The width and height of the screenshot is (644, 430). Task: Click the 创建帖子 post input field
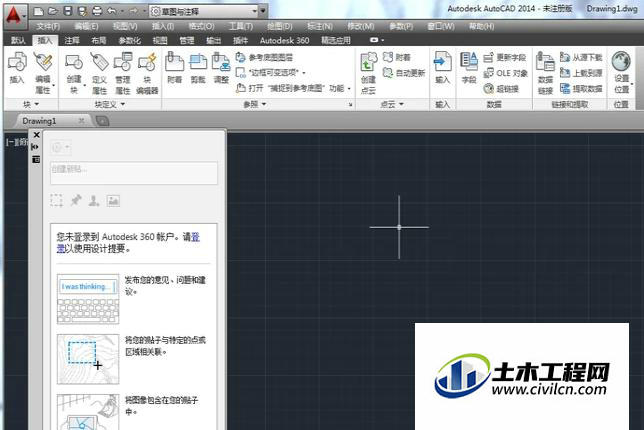pyautogui.click(x=134, y=173)
